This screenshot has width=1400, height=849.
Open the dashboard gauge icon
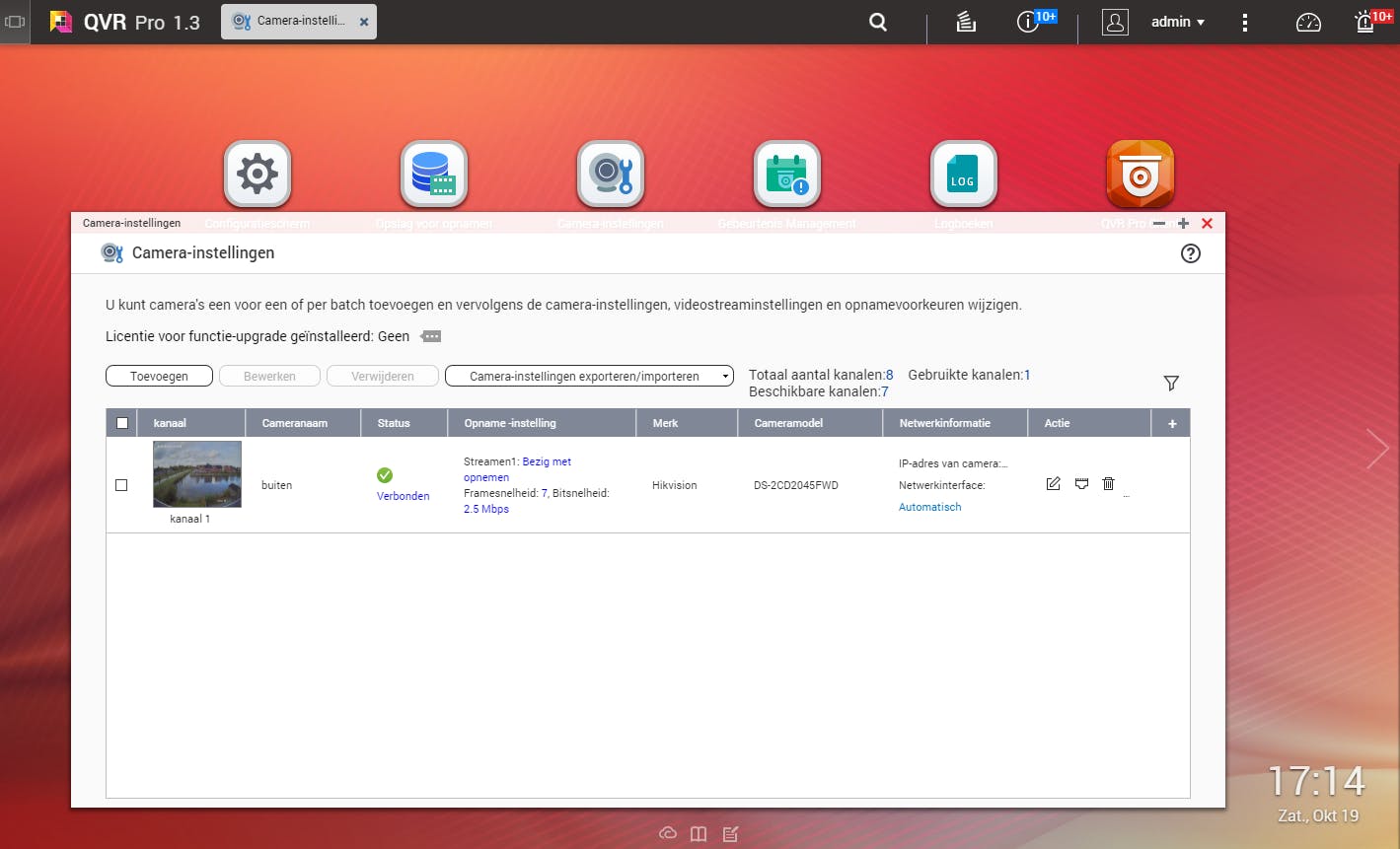pyautogui.click(x=1308, y=22)
